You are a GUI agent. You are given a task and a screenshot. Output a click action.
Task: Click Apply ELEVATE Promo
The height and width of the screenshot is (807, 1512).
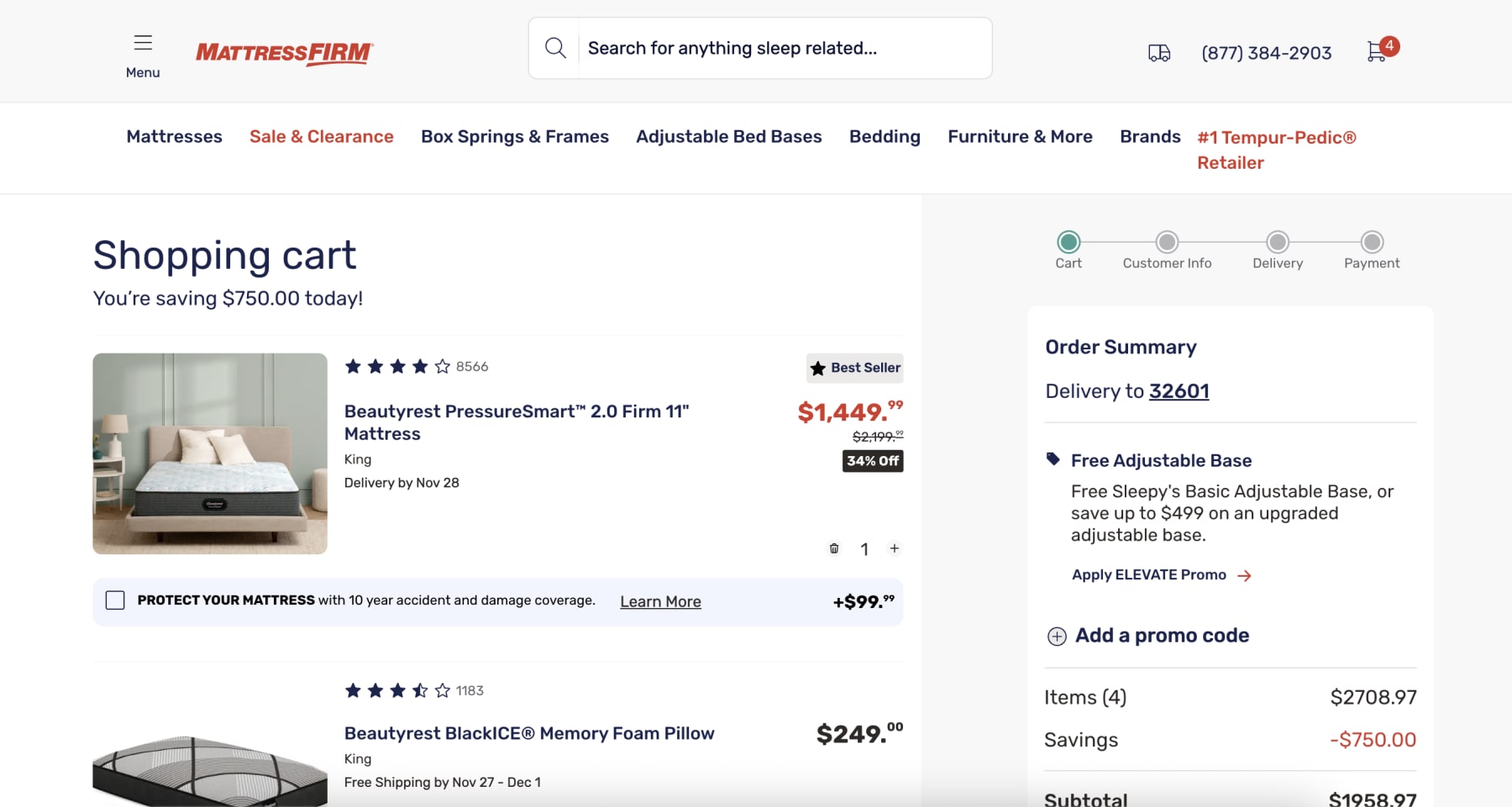tap(1149, 574)
